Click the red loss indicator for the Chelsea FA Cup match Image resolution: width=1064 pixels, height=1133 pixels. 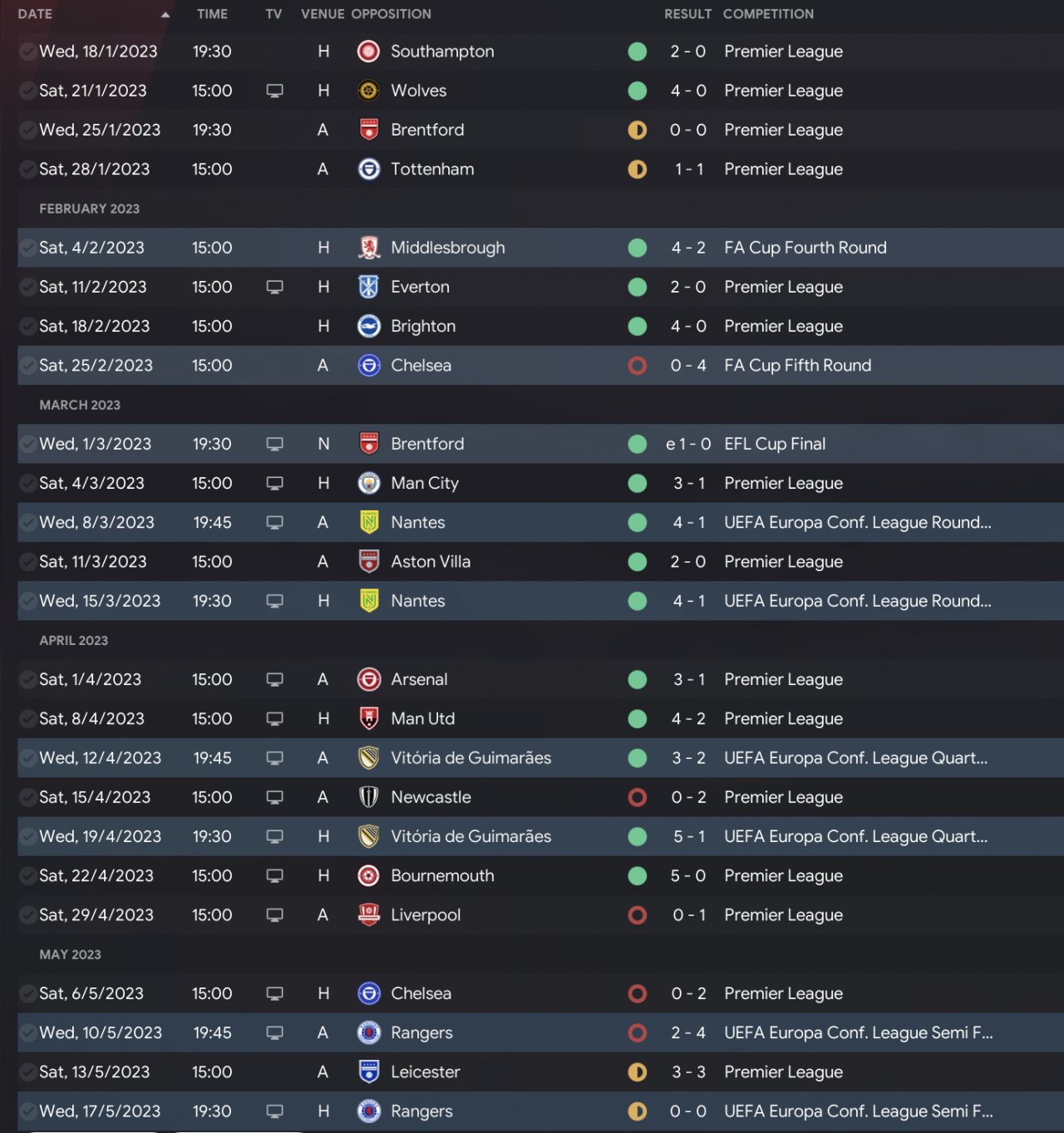[638, 366]
